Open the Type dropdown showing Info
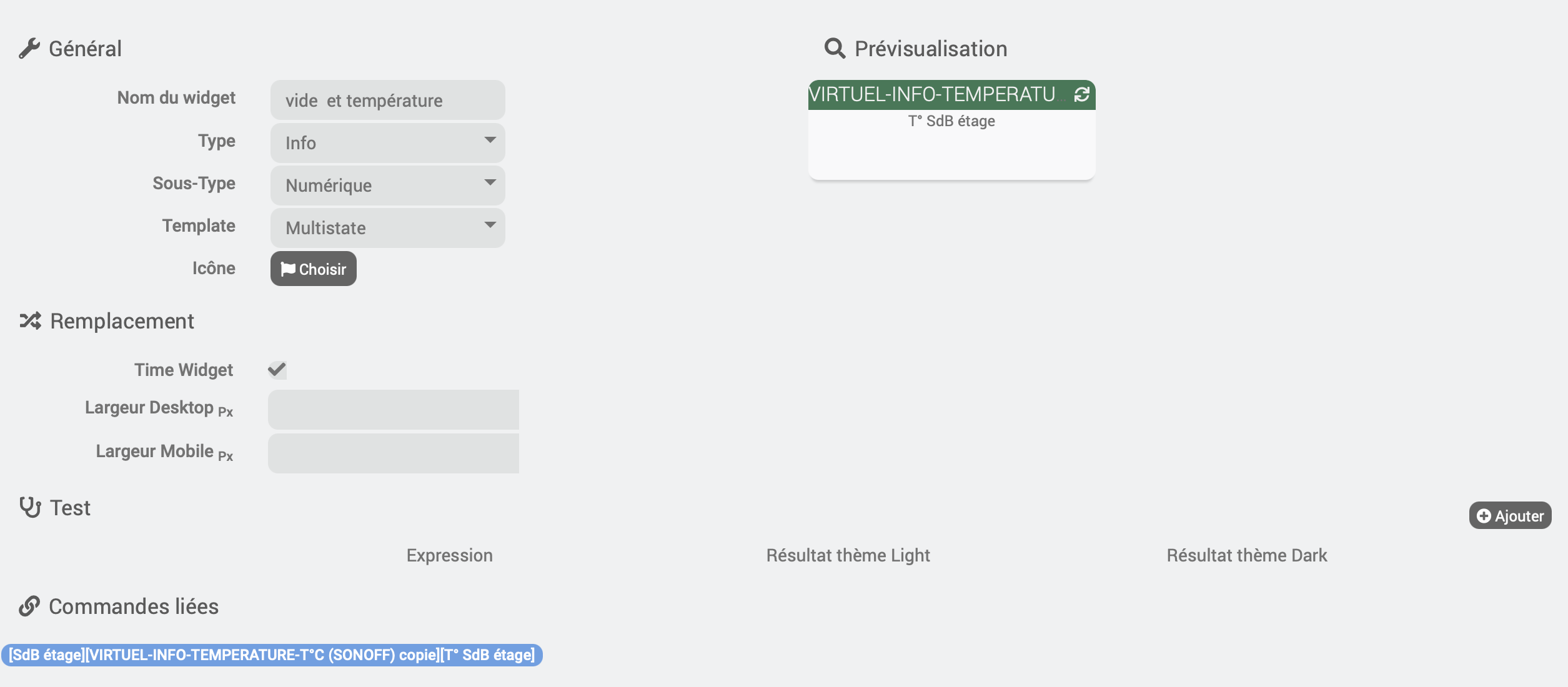The height and width of the screenshot is (687, 1568). (x=388, y=143)
